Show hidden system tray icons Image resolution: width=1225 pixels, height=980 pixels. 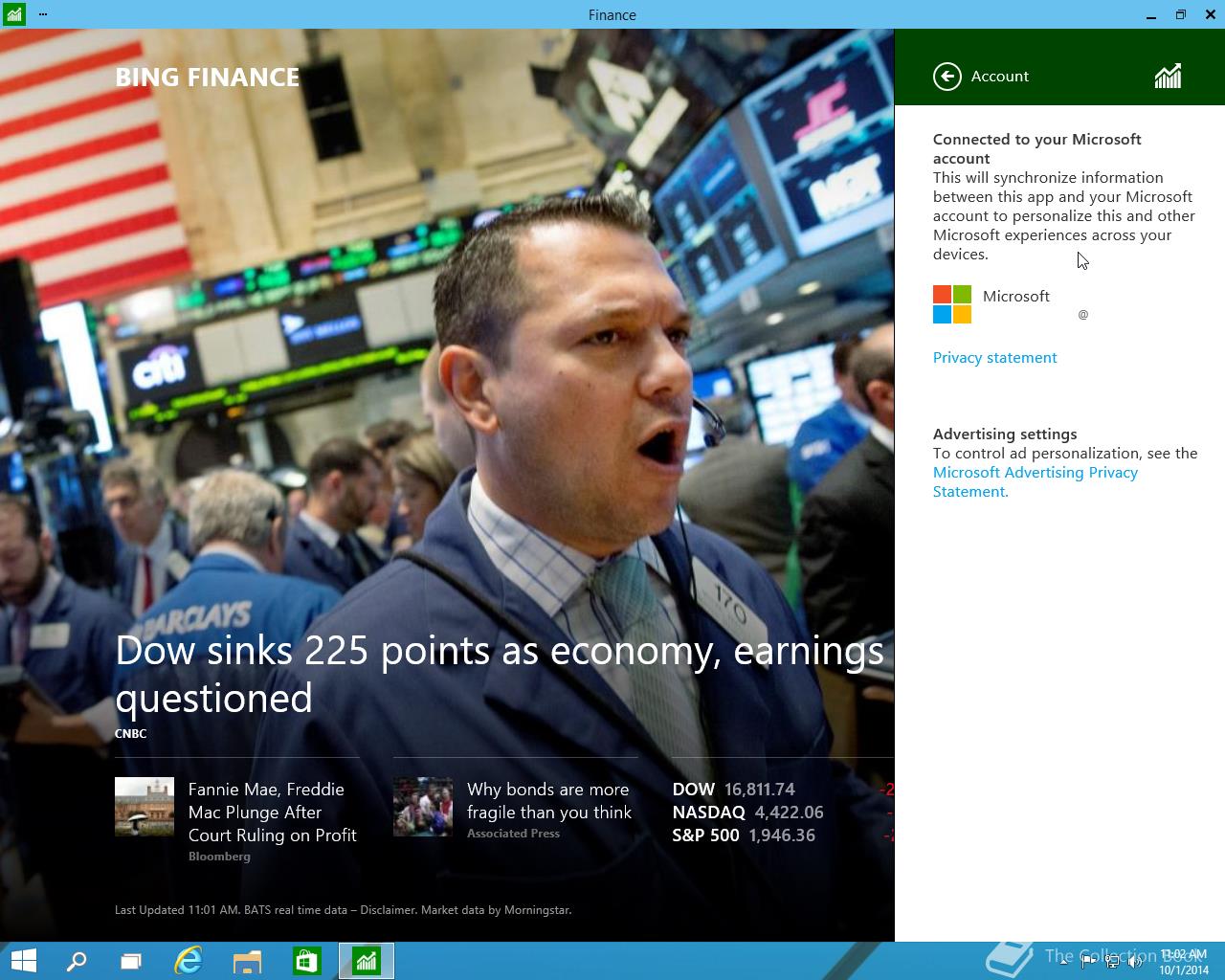(x=1065, y=962)
